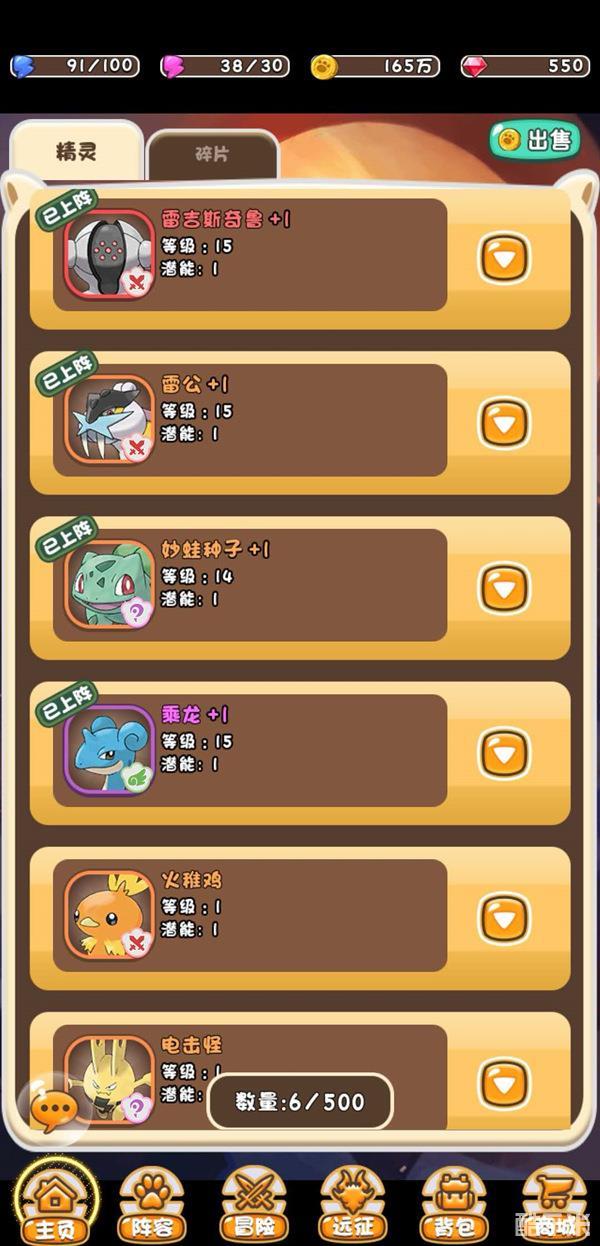Switch to the 碎片 tab
This screenshot has width=600, height=1246.
point(212,155)
